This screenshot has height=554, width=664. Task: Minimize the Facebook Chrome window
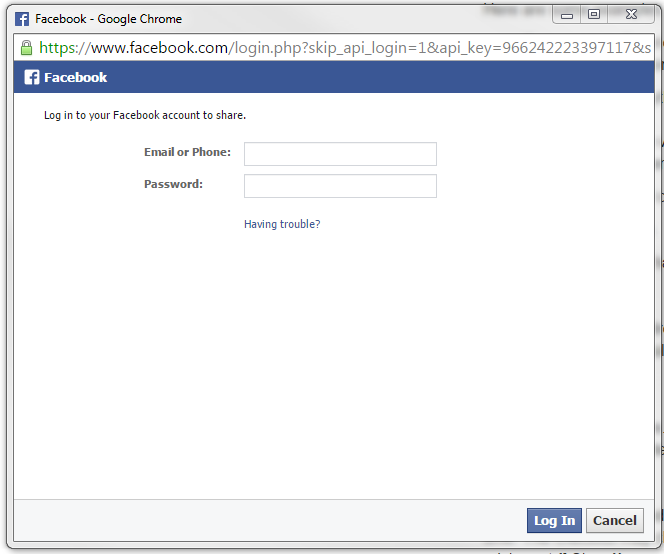(x=567, y=15)
